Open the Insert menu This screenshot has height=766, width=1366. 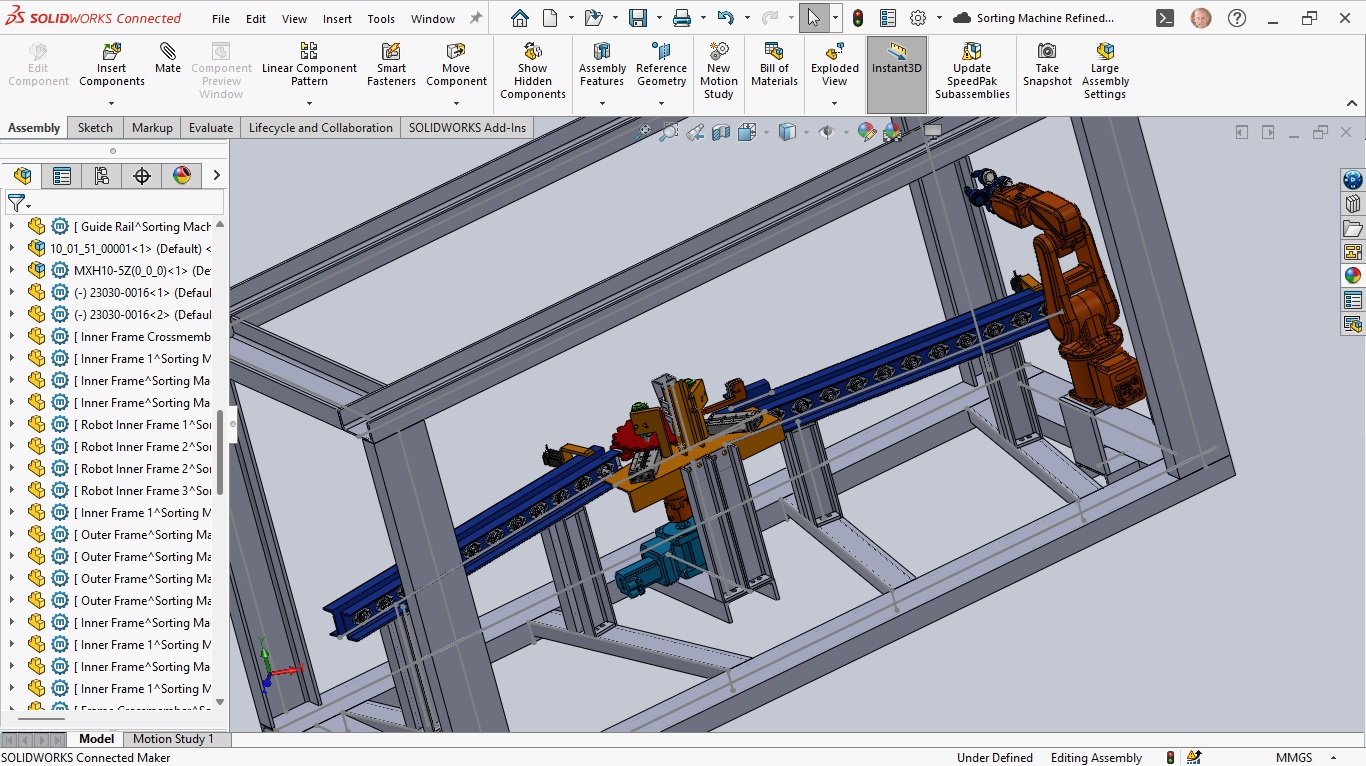click(337, 19)
